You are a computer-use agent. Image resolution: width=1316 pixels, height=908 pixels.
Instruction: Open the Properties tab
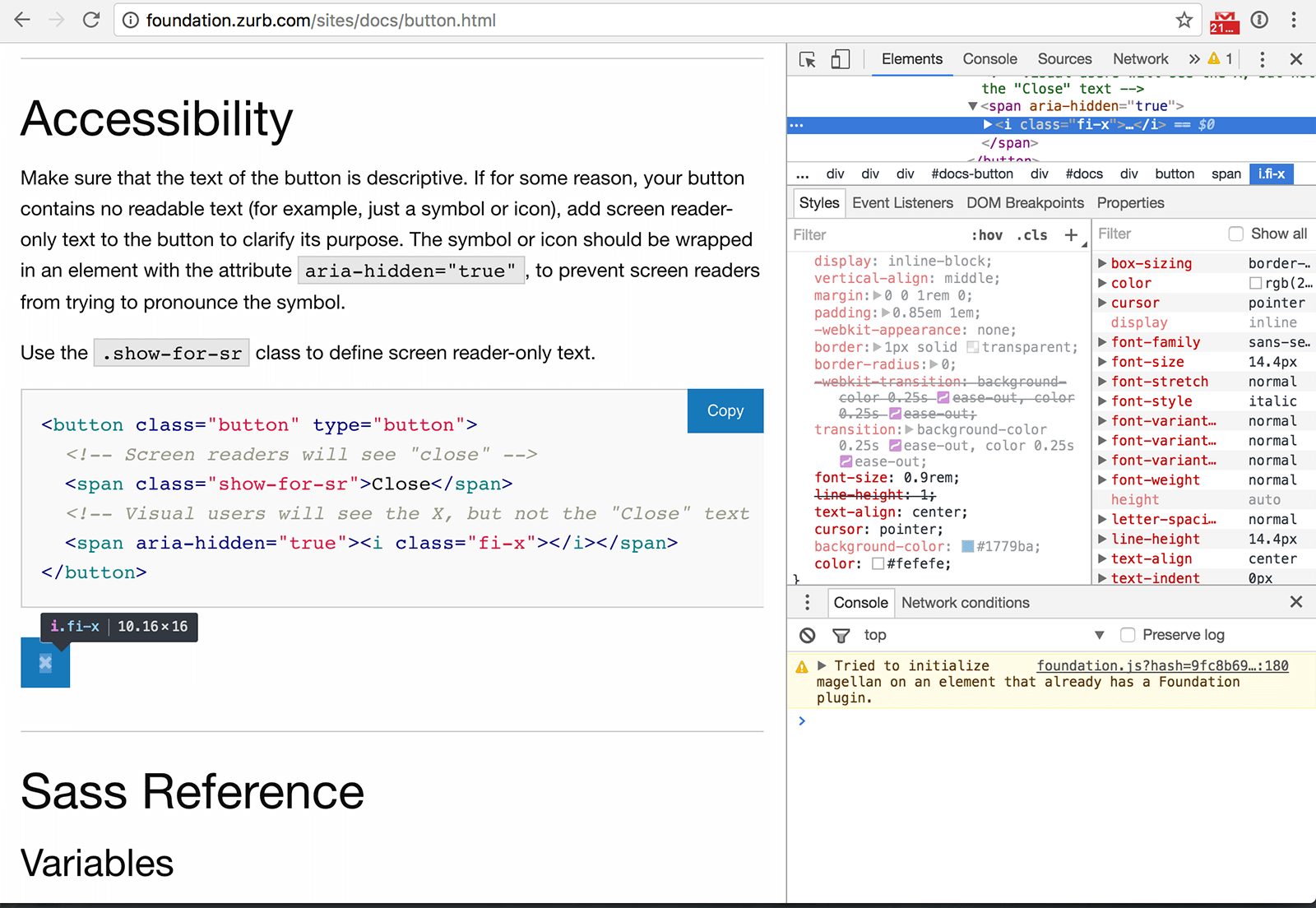click(x=1131, y=203)
